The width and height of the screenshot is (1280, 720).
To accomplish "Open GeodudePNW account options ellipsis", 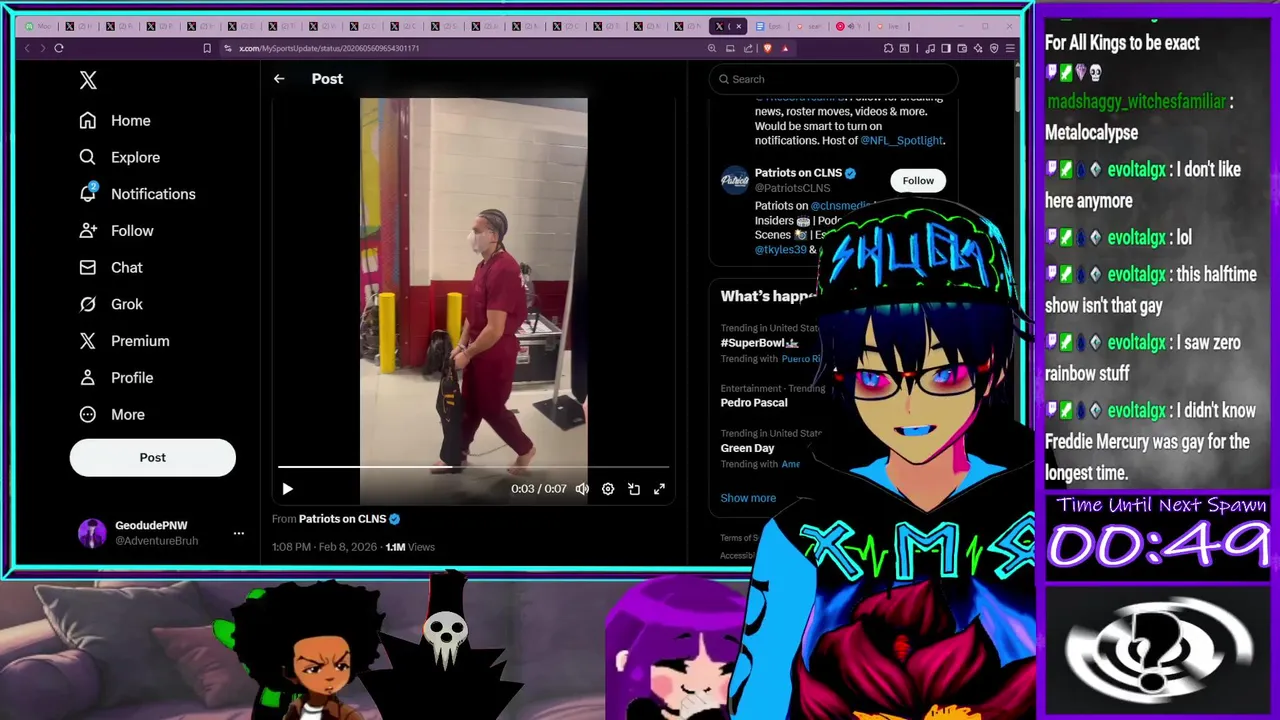I will [239, 533].
